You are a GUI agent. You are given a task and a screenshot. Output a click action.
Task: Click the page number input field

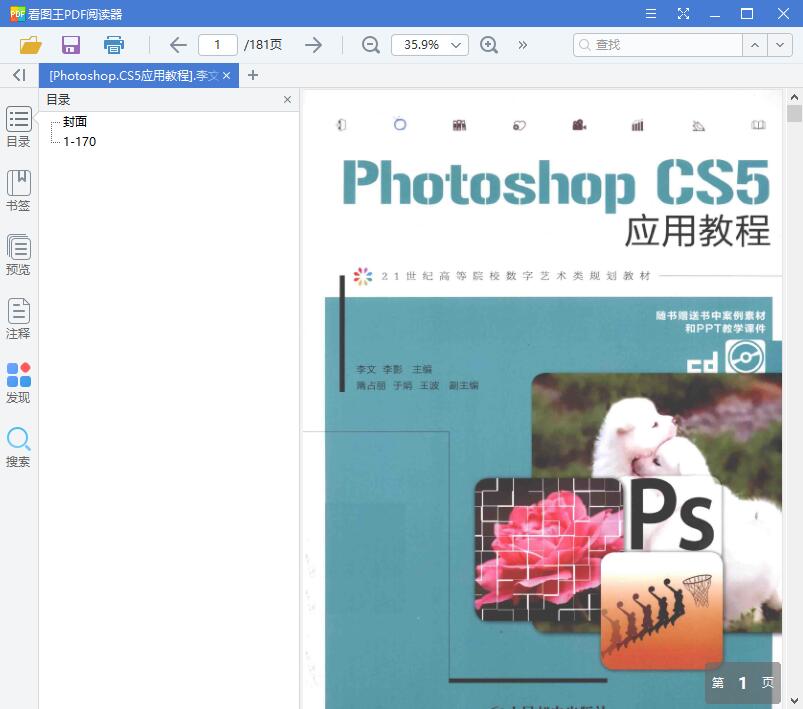coord(218,45)
